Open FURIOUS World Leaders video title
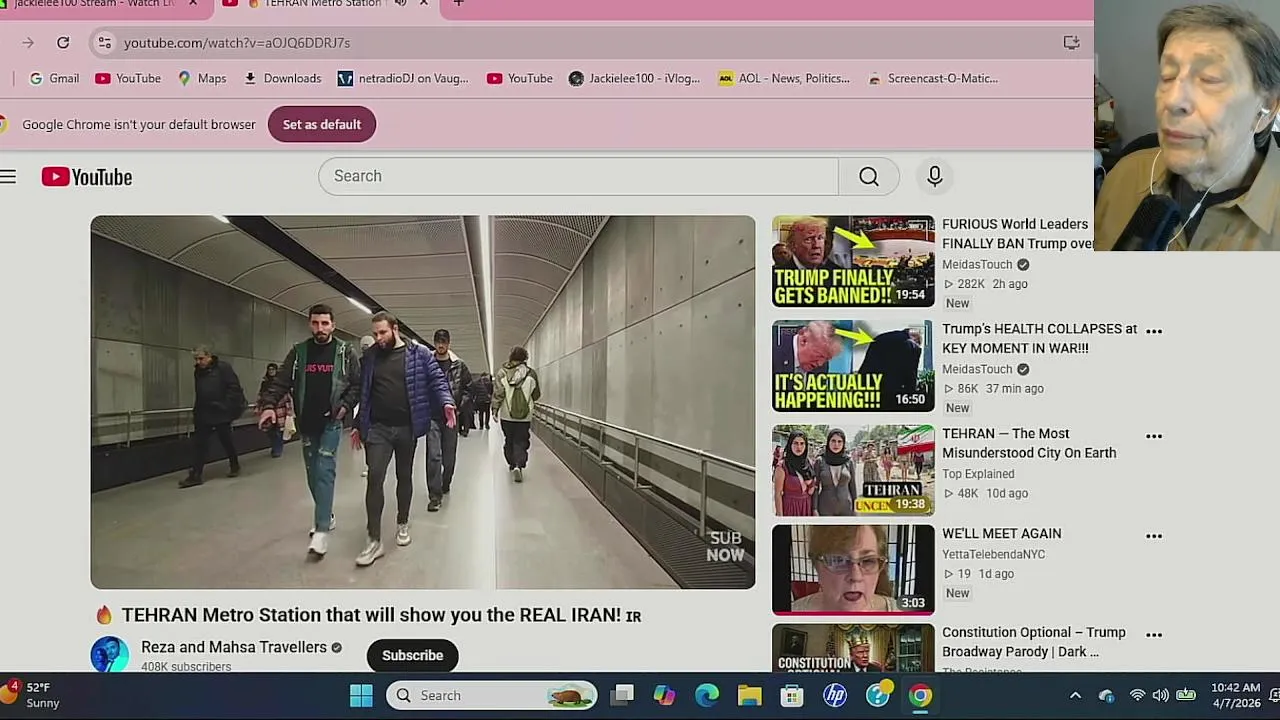The width and height of the screenshot is (1280, 720). coord(1017,234)
